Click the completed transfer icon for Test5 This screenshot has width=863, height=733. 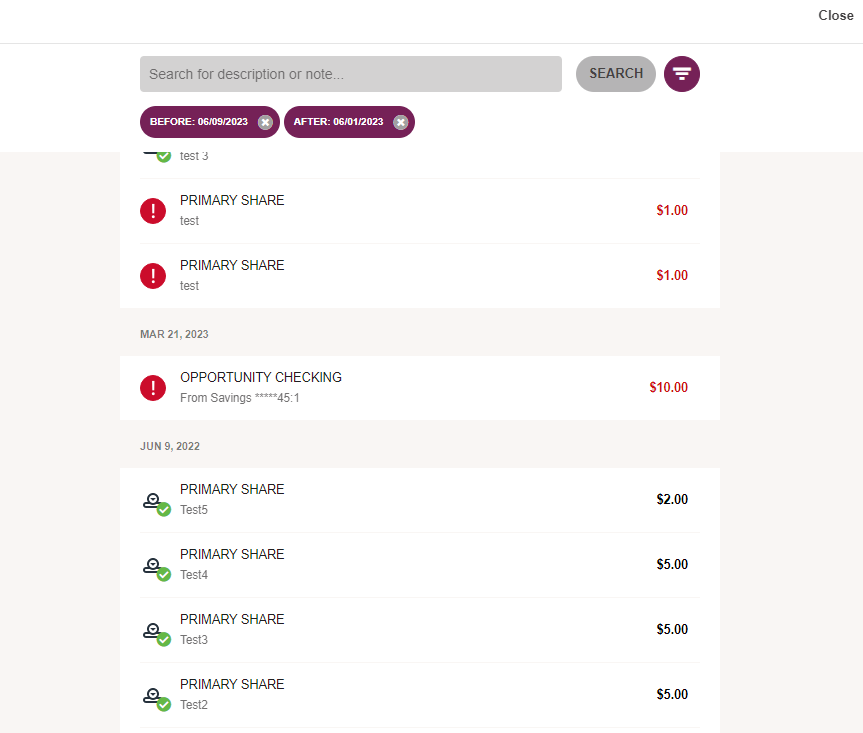[x=156, y=504]
